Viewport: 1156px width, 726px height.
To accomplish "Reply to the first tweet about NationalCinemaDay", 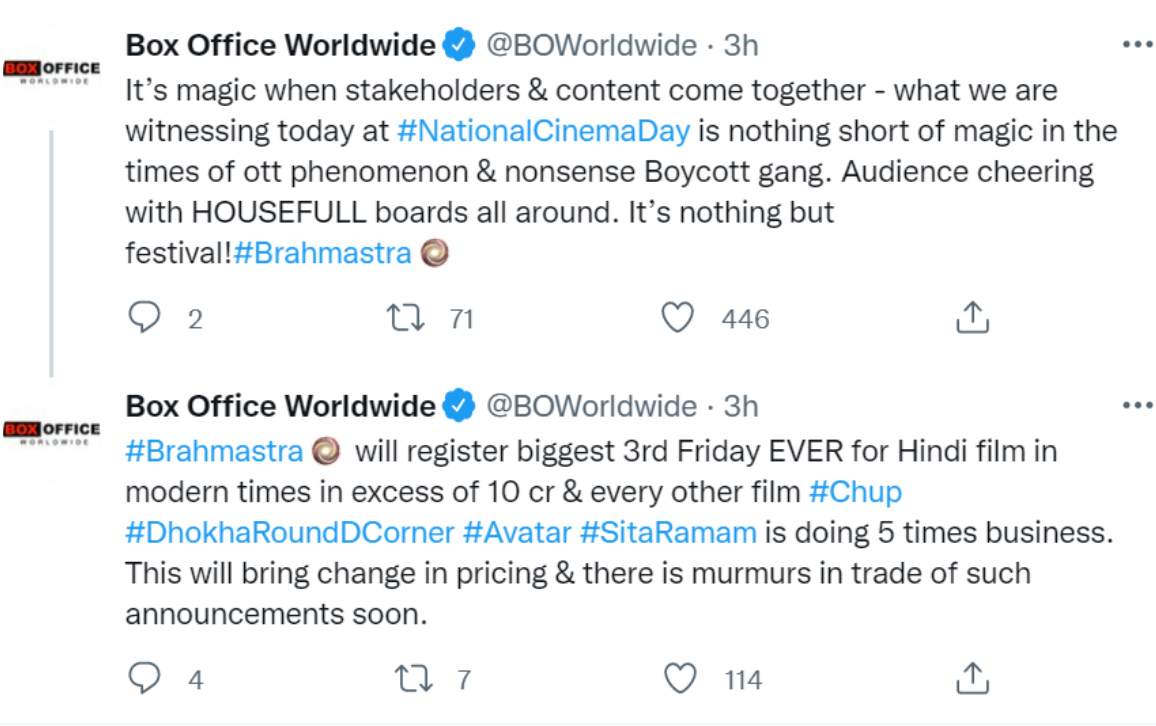I will 146,318.
